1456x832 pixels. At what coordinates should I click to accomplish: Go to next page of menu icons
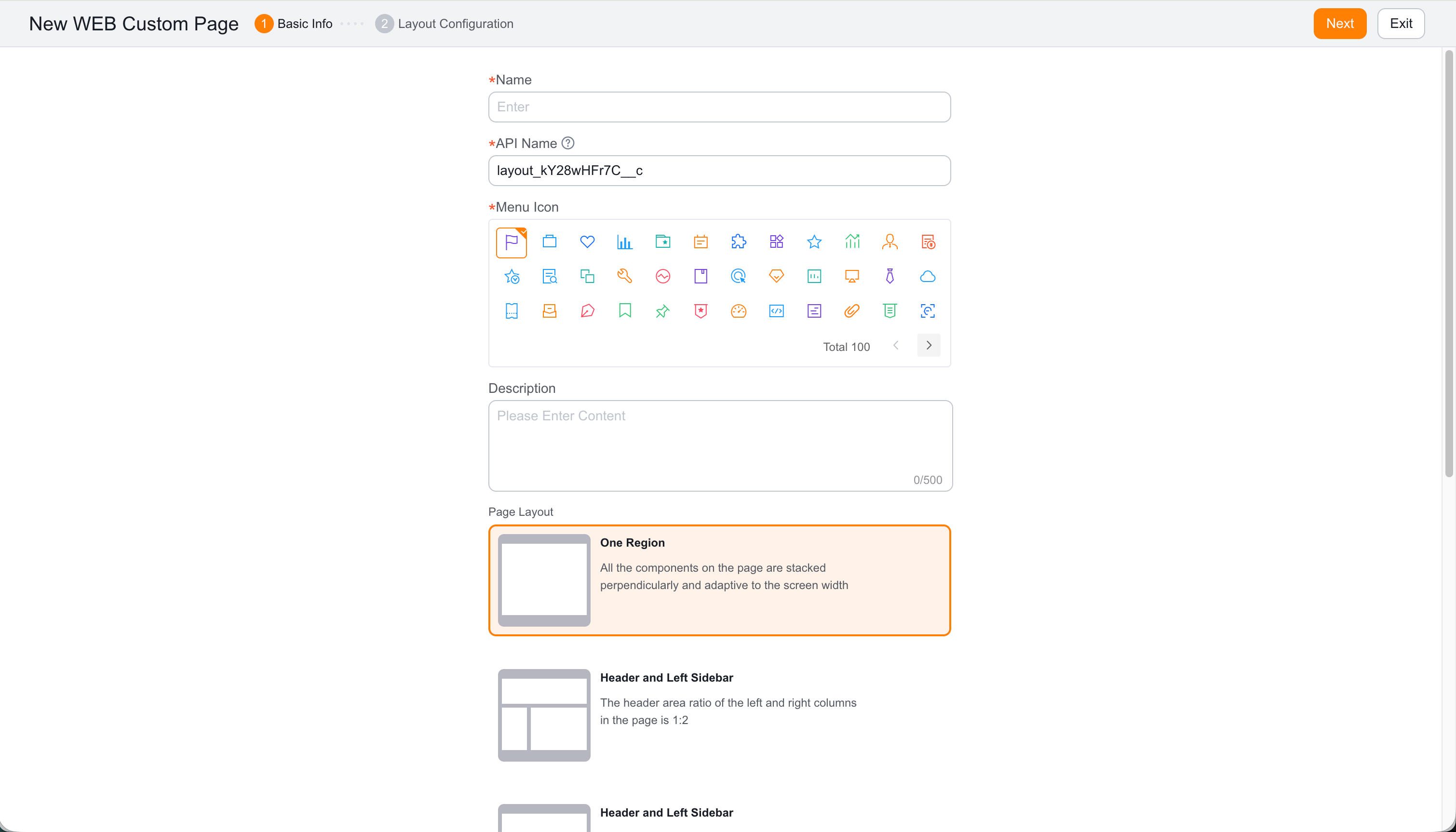(x=929, y=345)
